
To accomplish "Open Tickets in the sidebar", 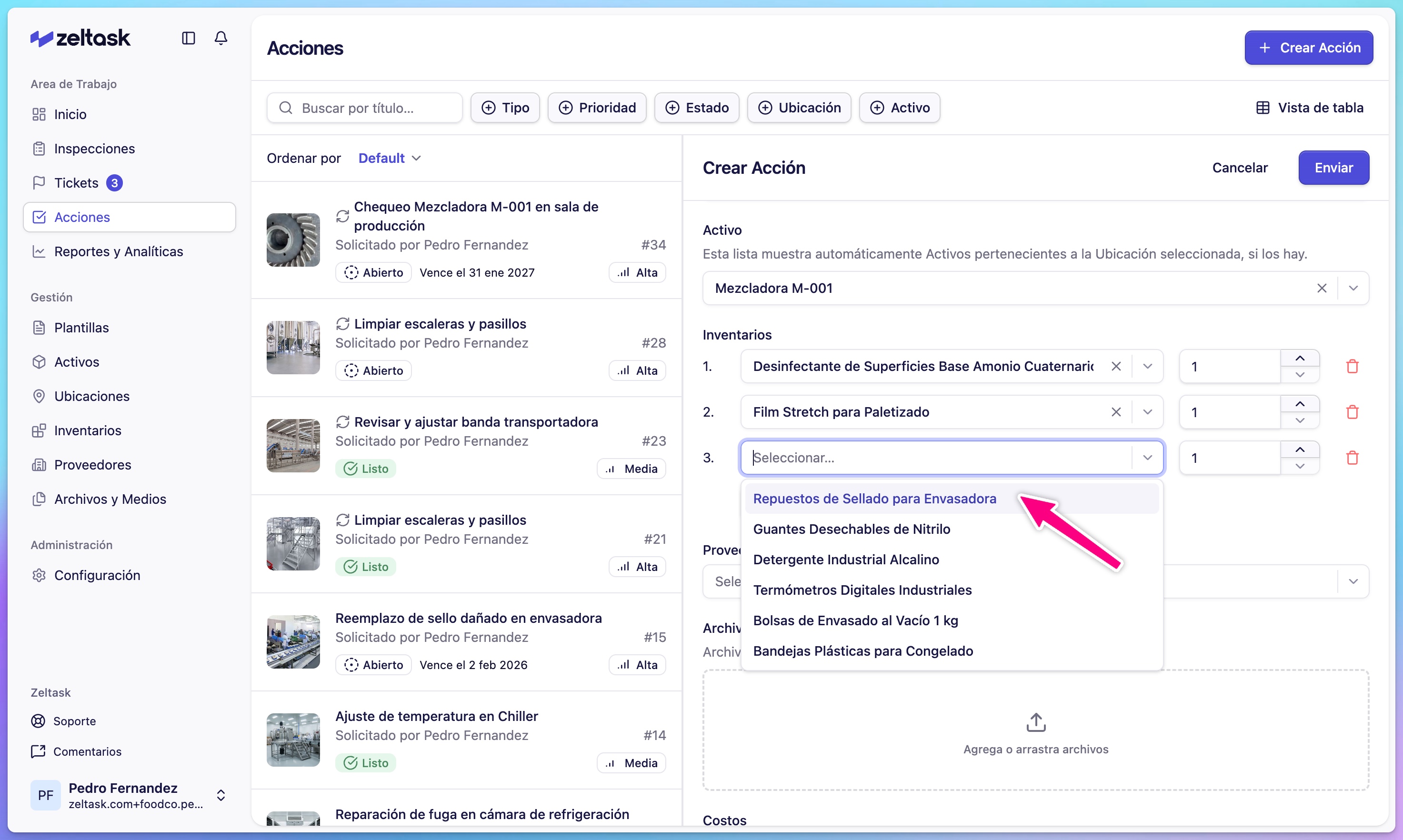I will [x=129, y=183].
